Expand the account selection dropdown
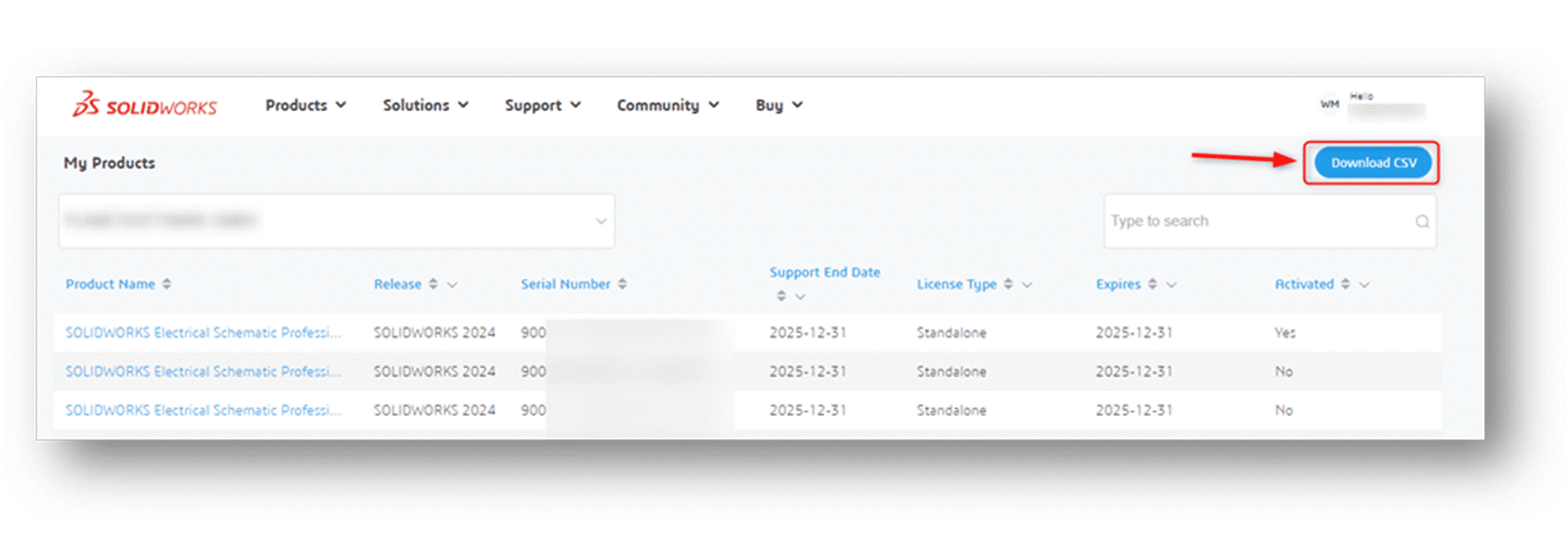The width and height of the screenshot is (1568, 553). (336, 221)
